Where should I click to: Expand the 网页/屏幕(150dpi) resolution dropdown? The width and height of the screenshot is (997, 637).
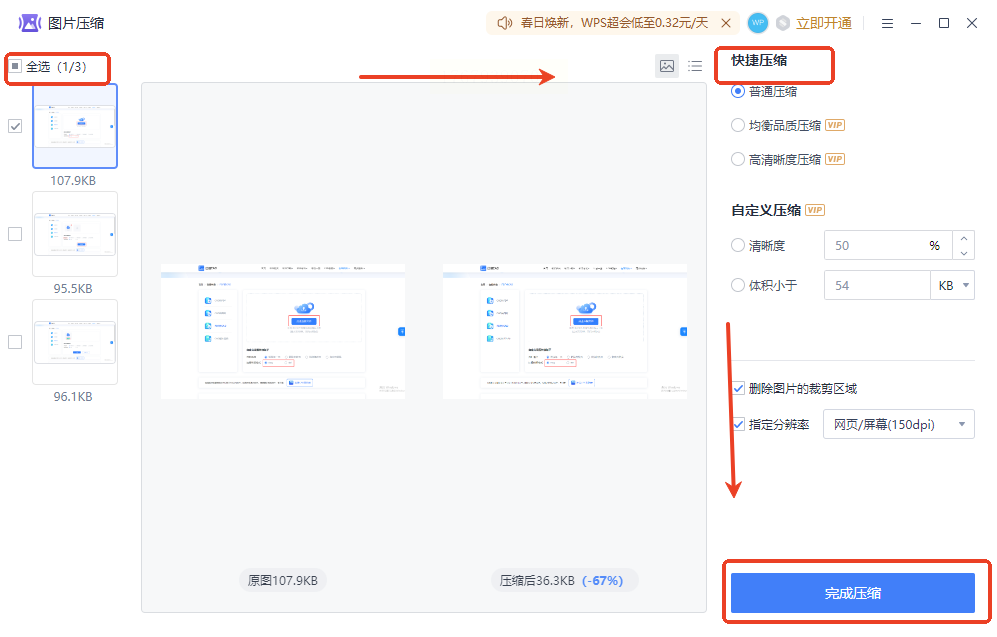tap(899, 424)
